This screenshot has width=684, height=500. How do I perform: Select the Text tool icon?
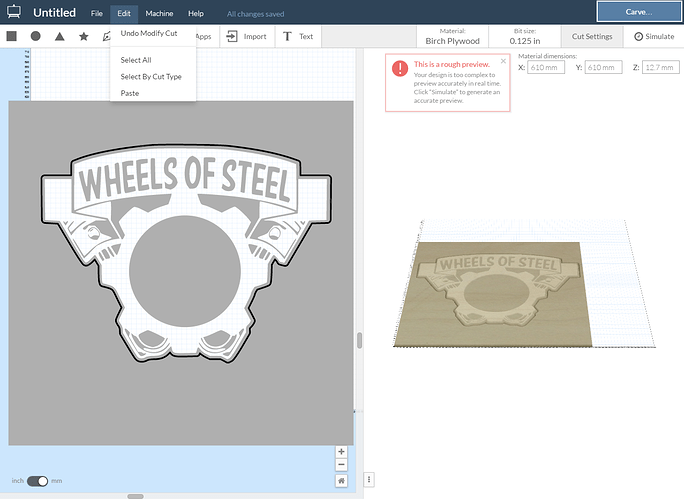(287, 36)
